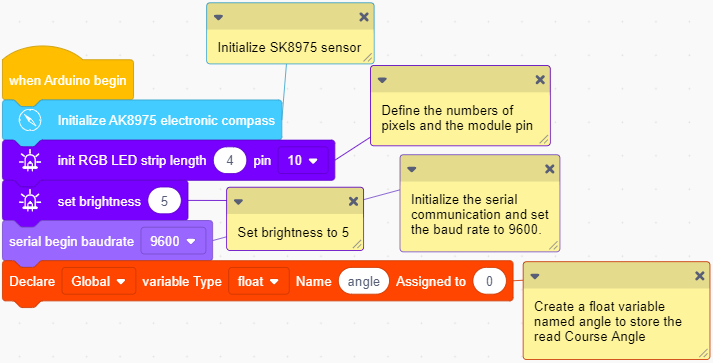Select the 'serial begin baudrate' block label
Image resolution: width=713 pixels, height=363 pixels.
(x=71, y=241)
